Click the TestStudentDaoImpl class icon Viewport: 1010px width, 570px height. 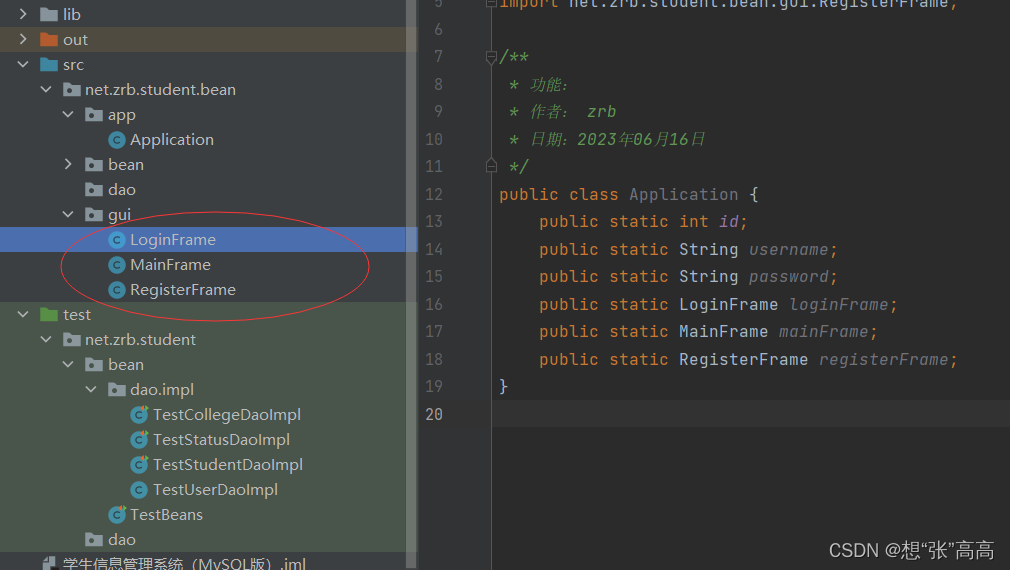pos(139,465)
